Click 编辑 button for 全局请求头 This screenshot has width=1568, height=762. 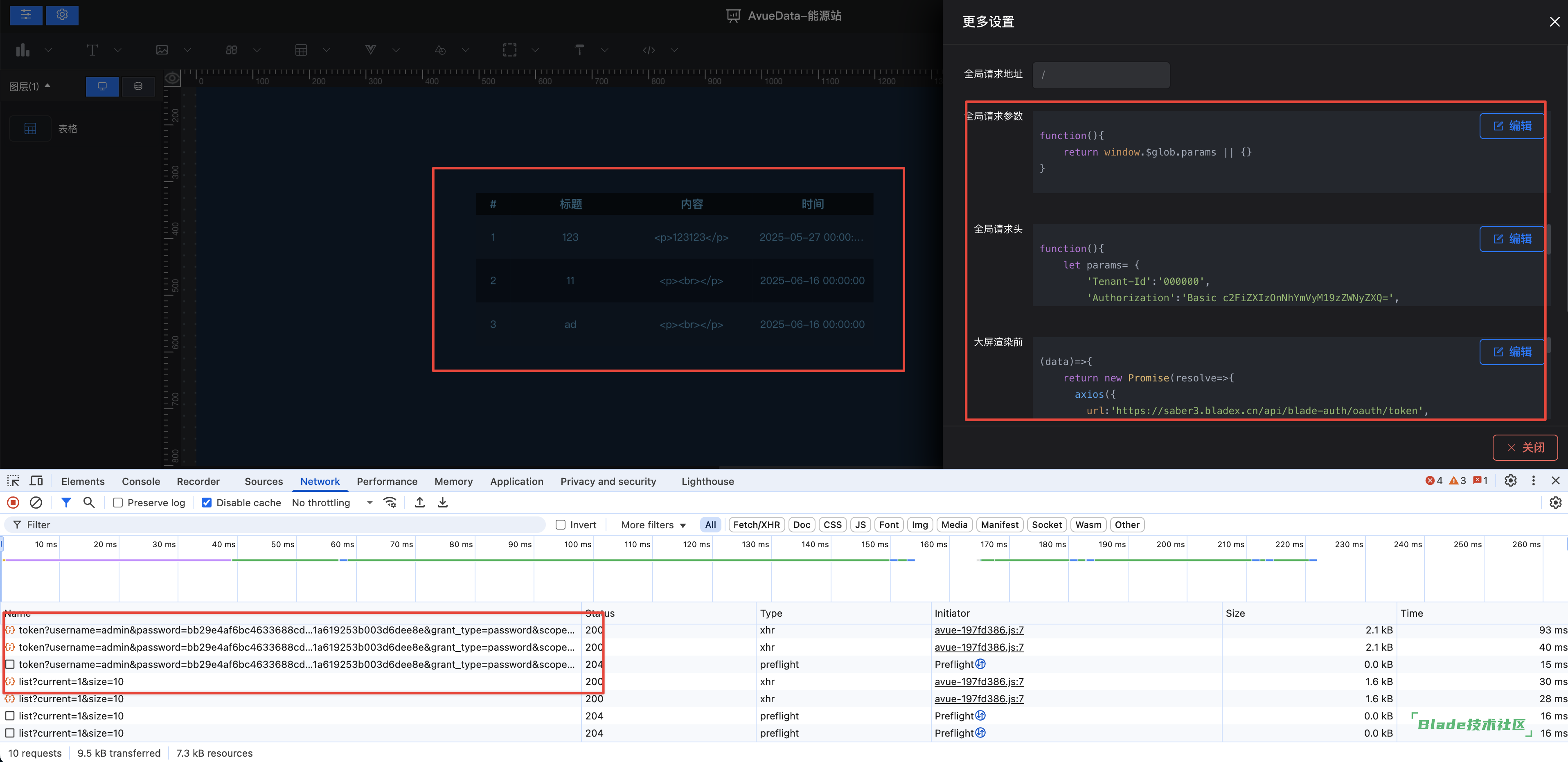[x=1512, y=239]
